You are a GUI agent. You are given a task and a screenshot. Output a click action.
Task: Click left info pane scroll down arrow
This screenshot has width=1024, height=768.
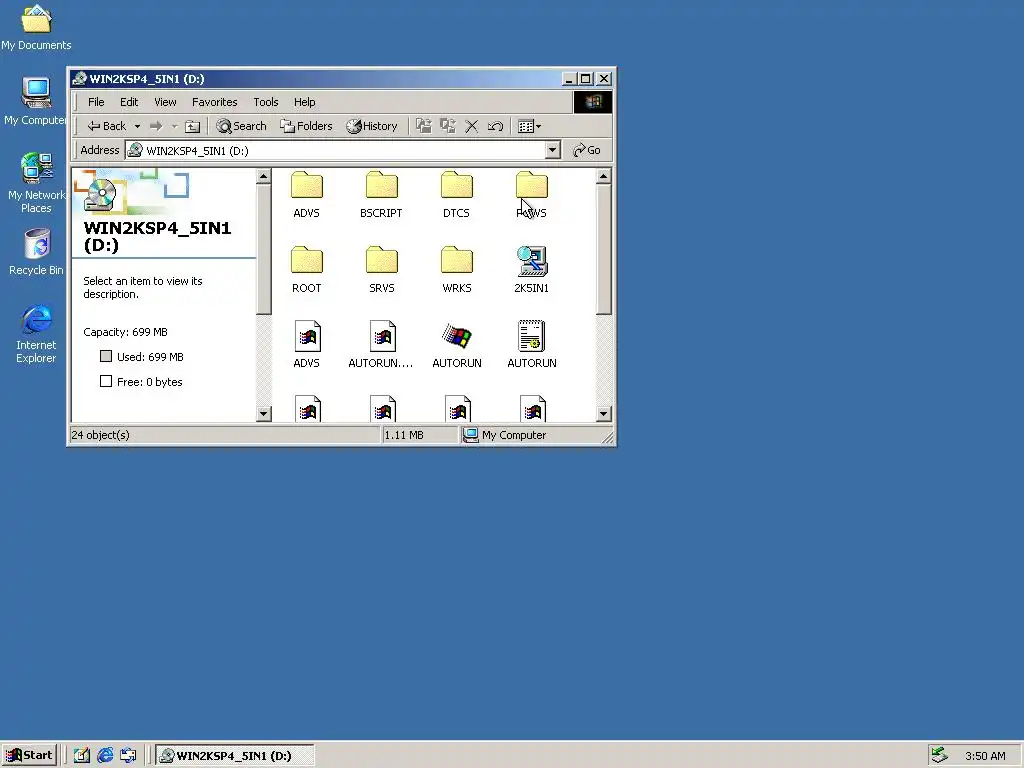(x=264, y=413)
